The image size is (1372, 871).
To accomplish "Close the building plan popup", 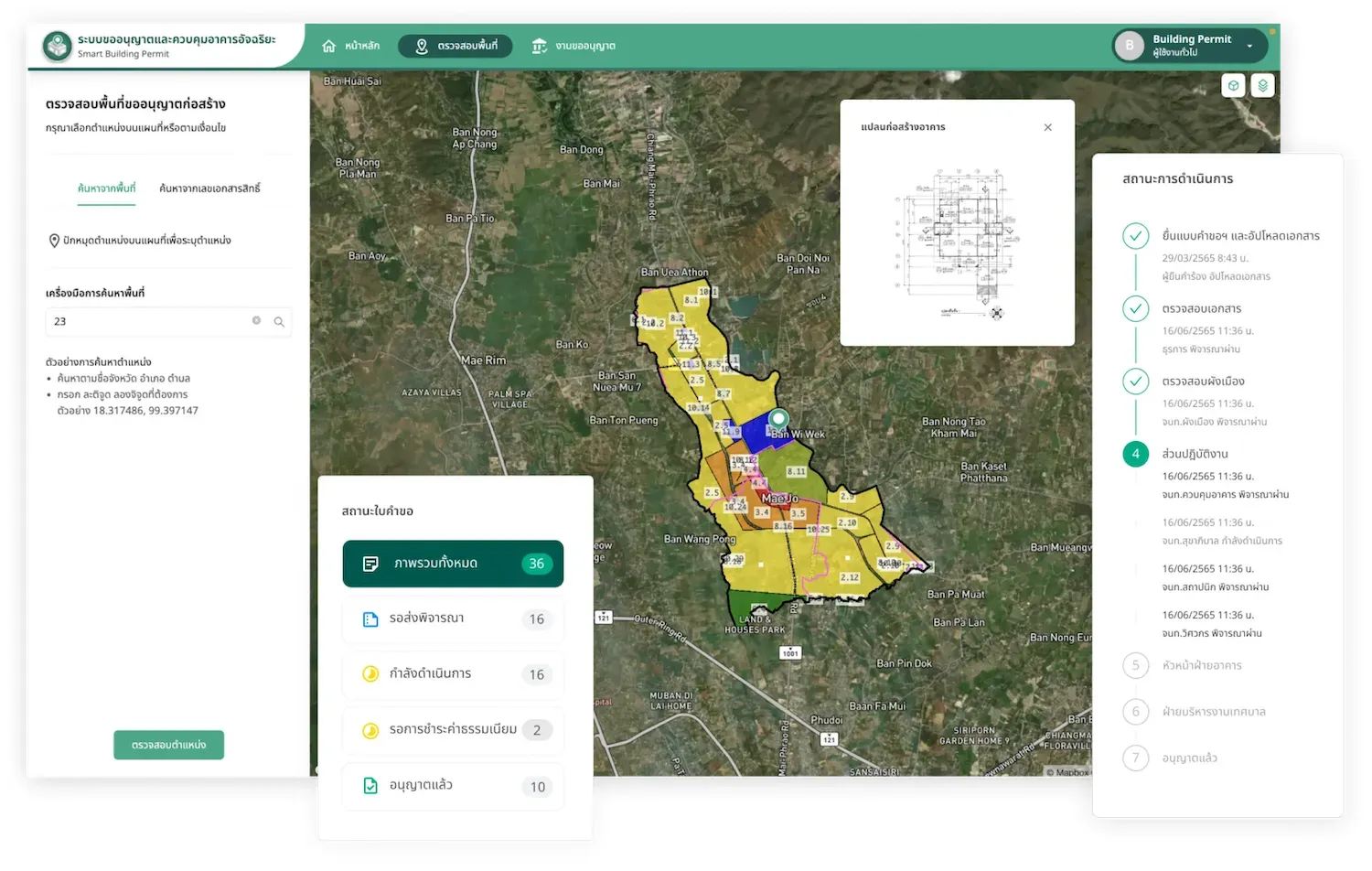I will coord(1048,127).
